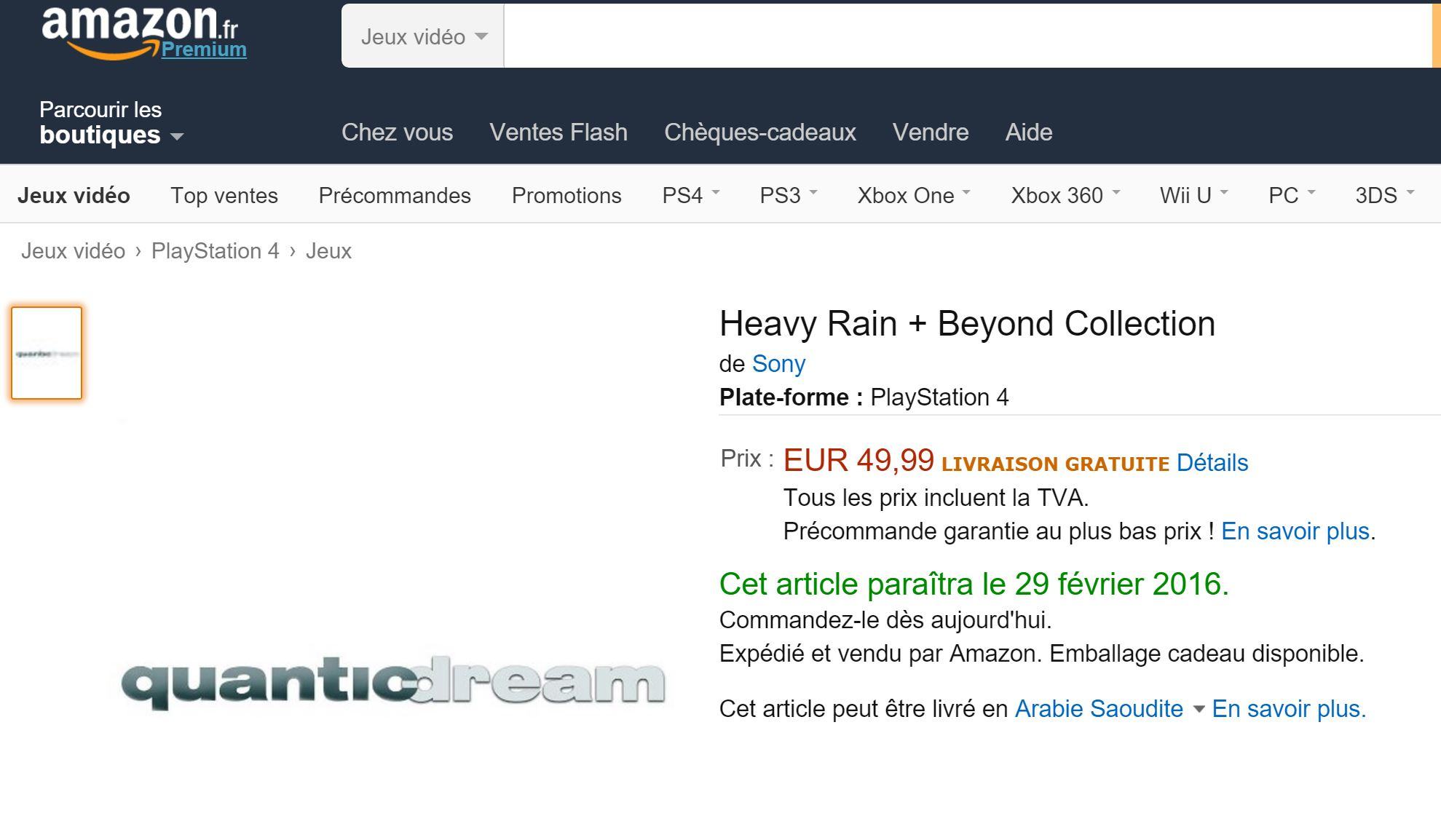Open the Aide help page
Image resolution: width=1441 pixels, height=840 pixels.
point(1029,132)
